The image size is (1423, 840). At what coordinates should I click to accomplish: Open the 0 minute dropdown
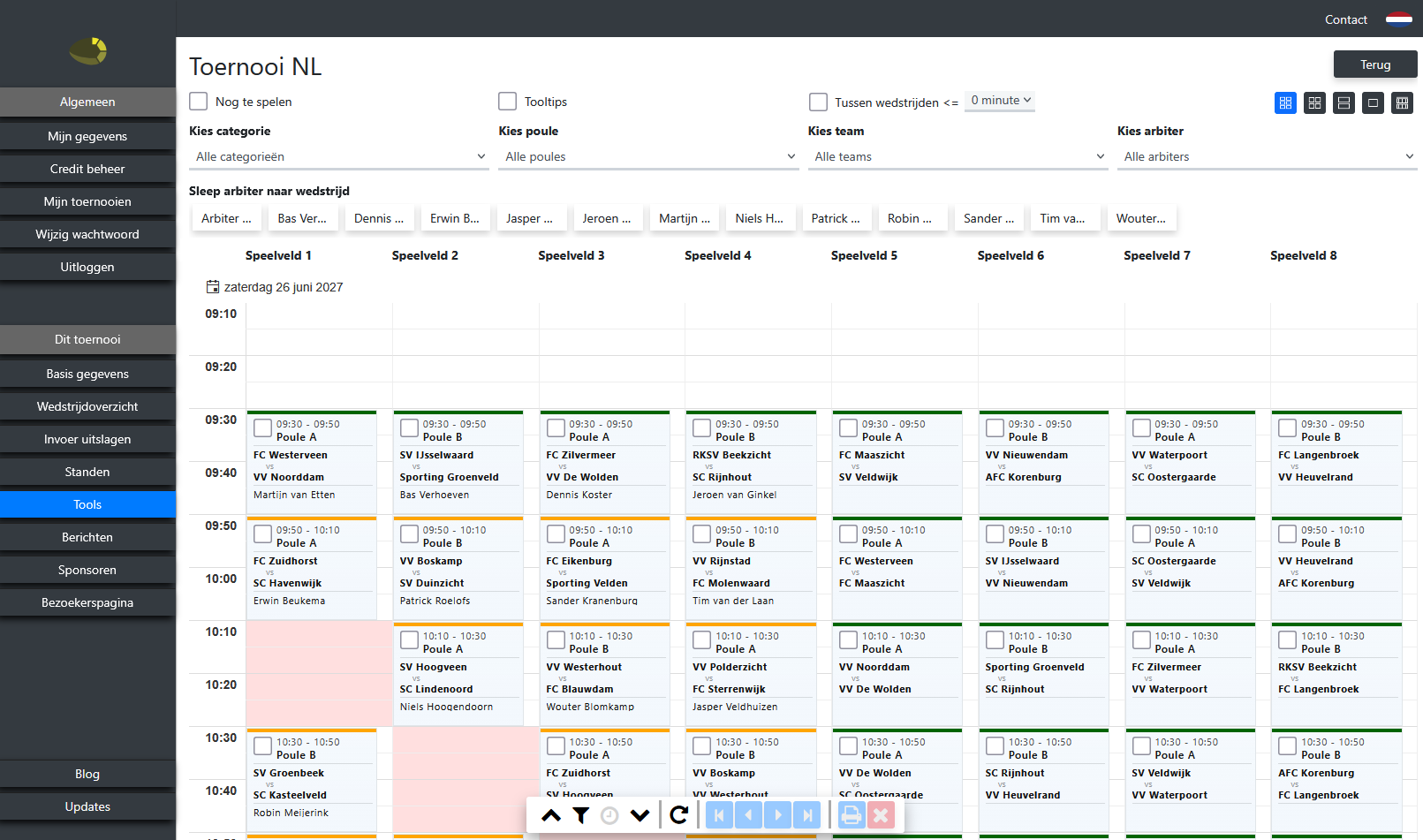coord(1000,101)
